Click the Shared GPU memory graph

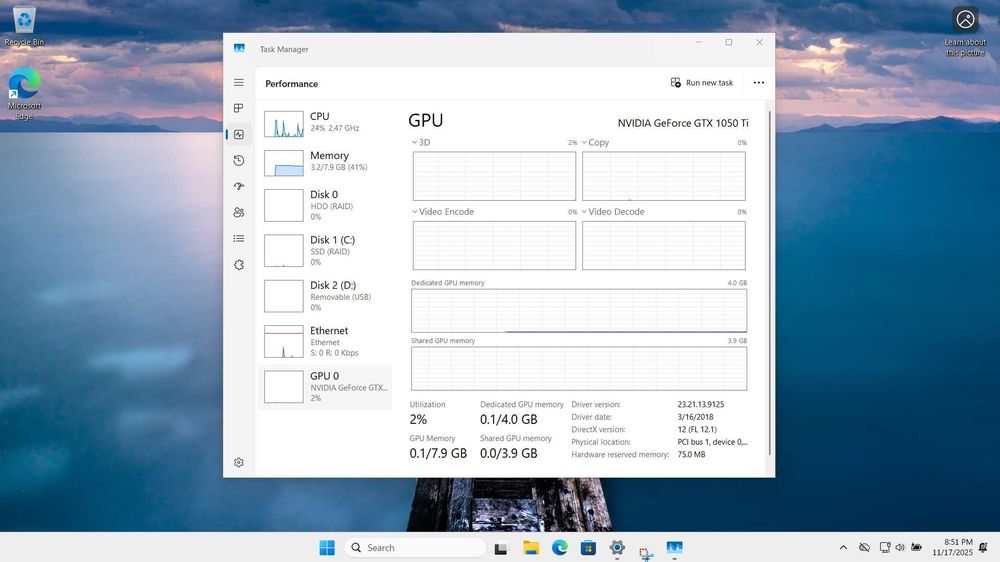[x=579, y=369]
